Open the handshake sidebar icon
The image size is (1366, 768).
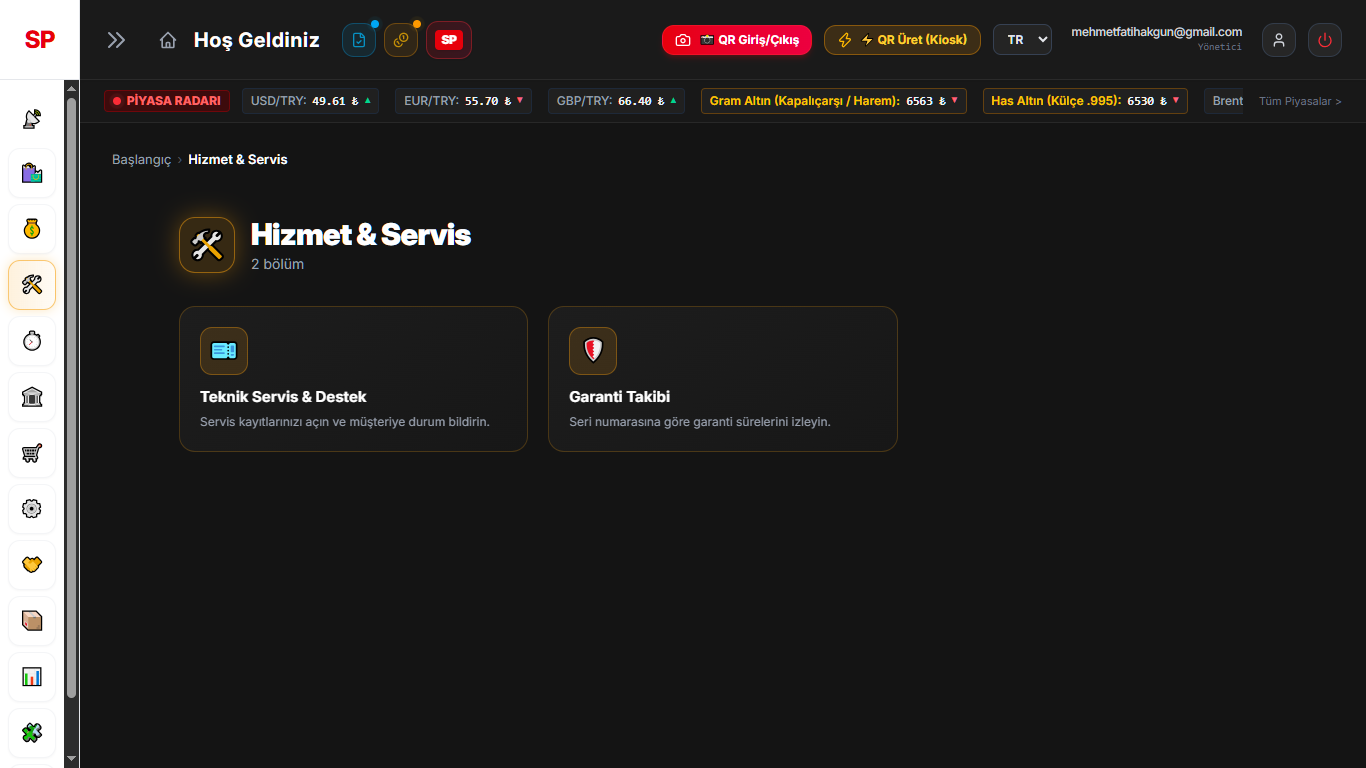[32, 565]
